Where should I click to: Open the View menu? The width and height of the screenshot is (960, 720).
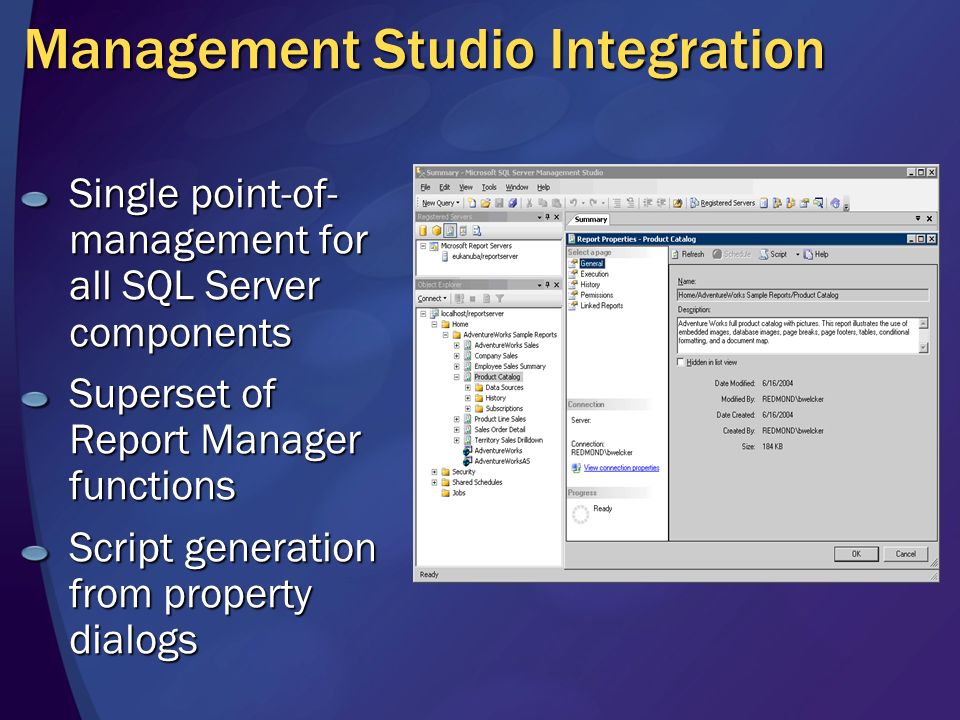(466, 187)
